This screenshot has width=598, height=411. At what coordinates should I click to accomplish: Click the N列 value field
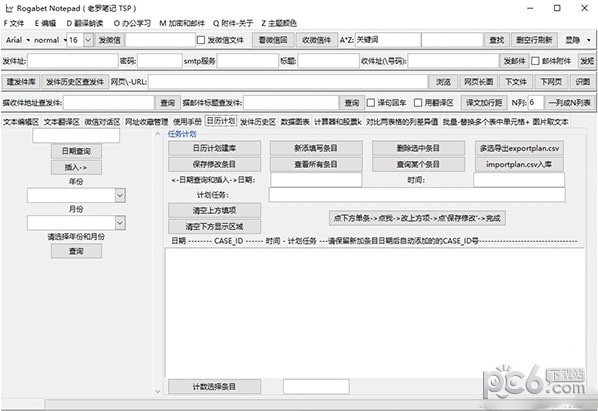[535, 103]
